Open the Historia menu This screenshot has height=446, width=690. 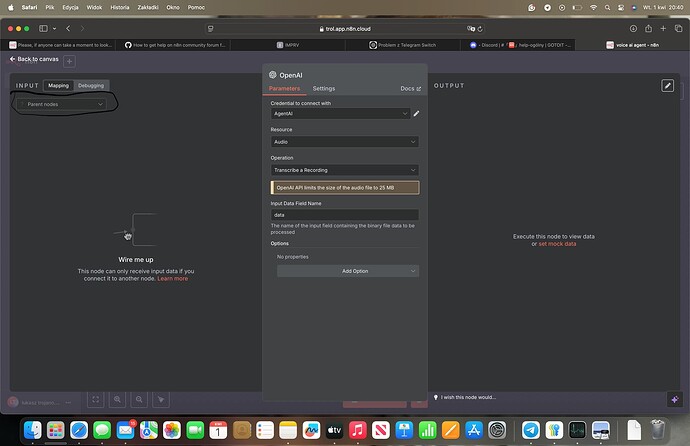tap(120, 7)
